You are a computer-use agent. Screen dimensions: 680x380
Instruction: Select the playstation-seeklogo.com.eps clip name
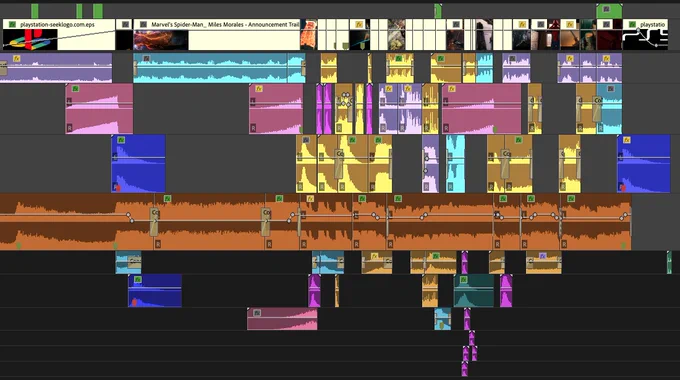[57, 25]
